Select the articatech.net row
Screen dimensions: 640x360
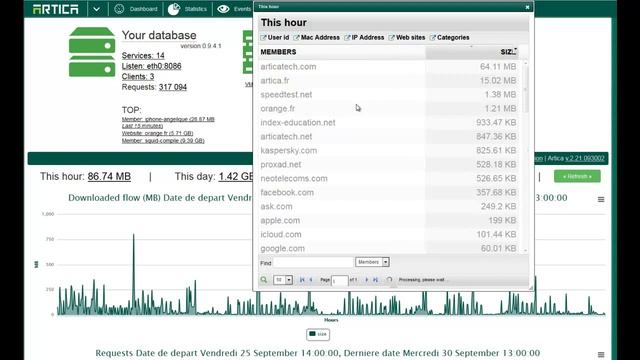[x=389, y=136]
